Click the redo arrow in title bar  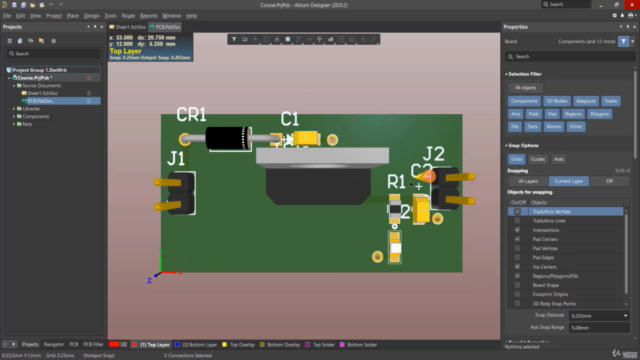coord(61,5)
